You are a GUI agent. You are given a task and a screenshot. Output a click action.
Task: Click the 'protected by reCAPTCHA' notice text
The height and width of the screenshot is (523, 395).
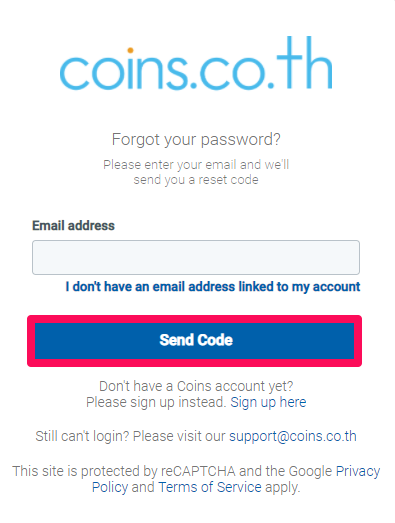(x=158, y=471)
